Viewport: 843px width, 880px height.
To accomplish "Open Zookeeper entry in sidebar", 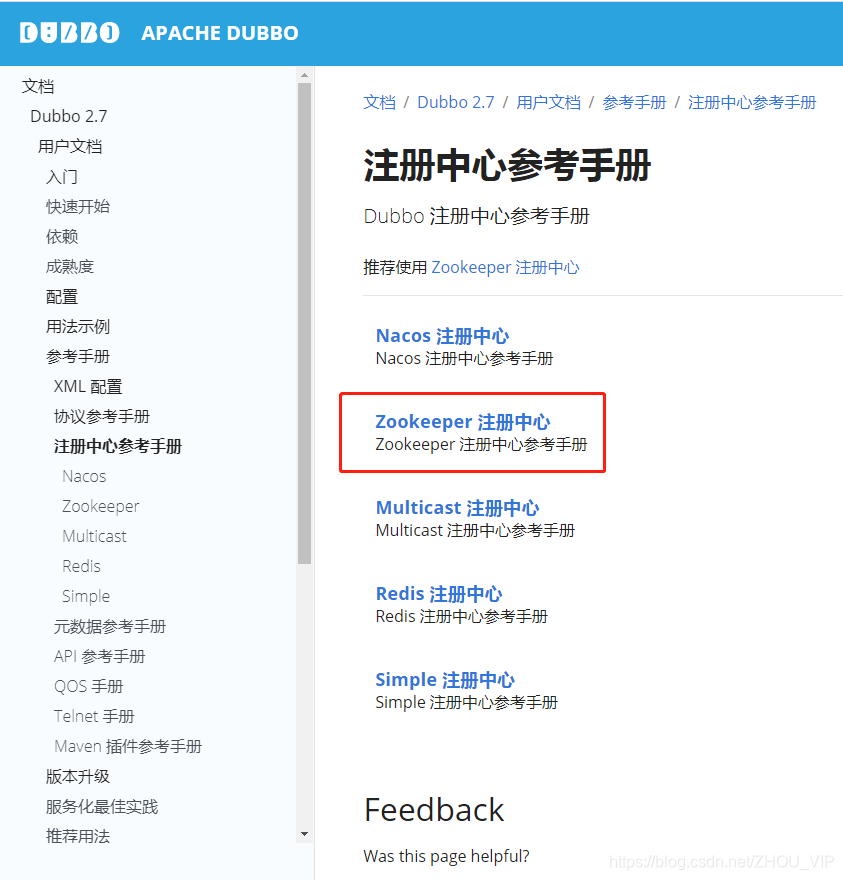I will [100, 507].
